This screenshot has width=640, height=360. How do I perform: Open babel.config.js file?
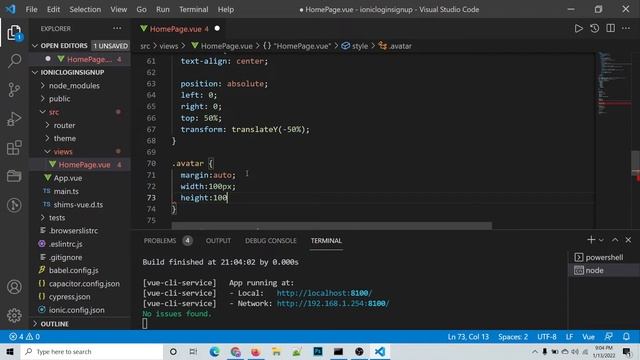coord(80,270)
